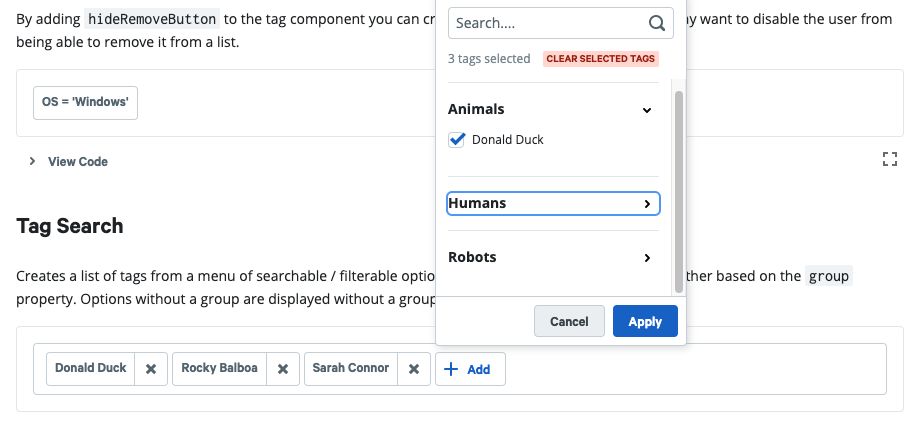Viewport: 910px width, 421px height.
Task: Expand the View Code chevron
Action: pos(32,161)
